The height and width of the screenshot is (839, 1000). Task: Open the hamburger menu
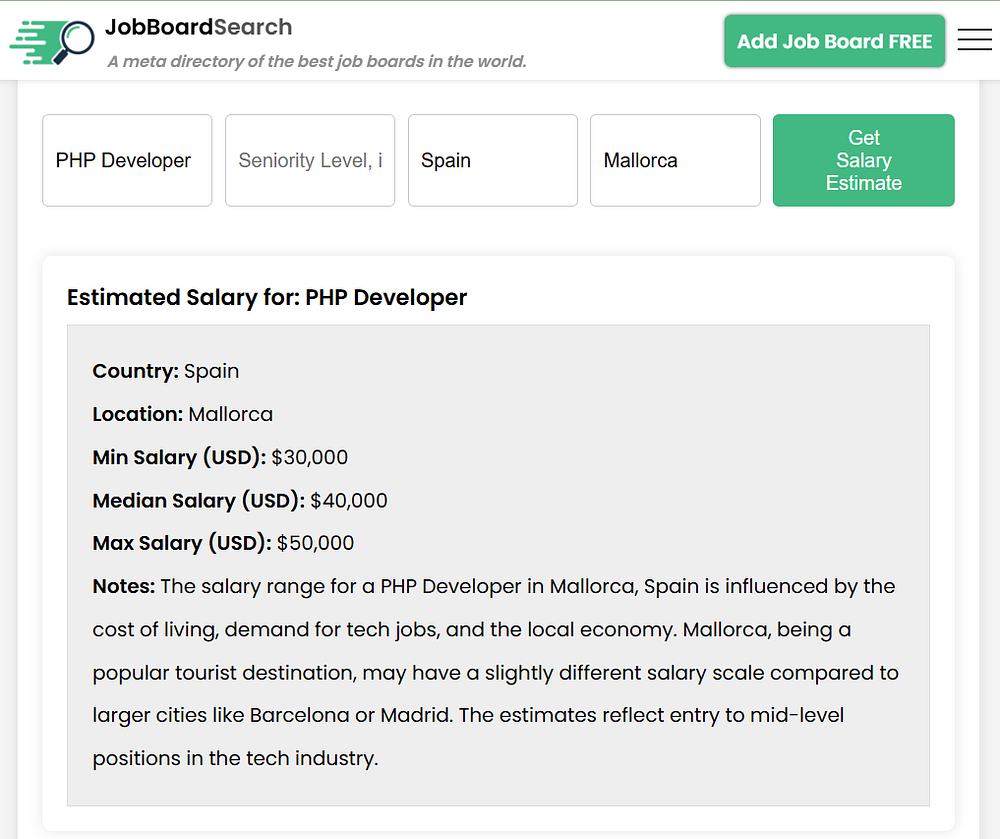point(974,40)
